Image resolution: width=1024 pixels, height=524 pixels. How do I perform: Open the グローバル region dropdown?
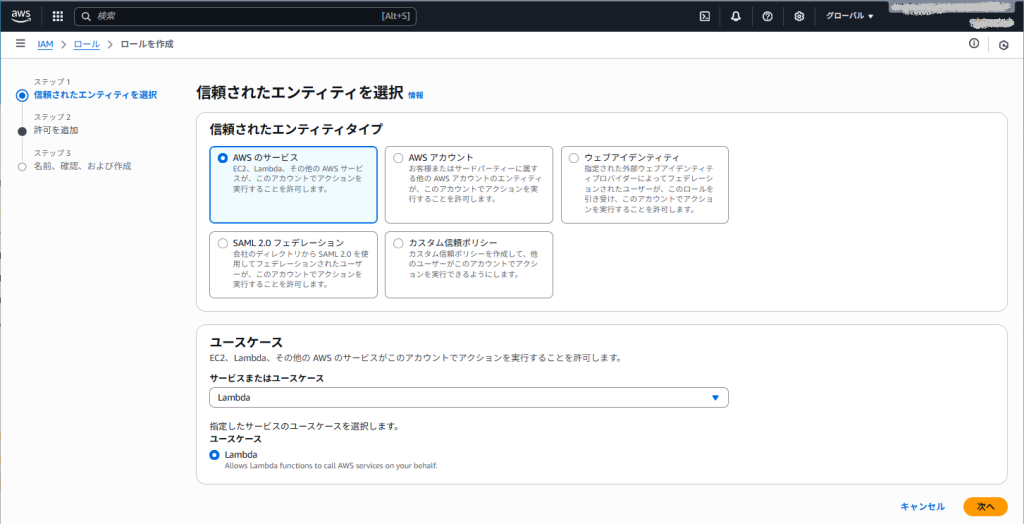pos(849,16)
